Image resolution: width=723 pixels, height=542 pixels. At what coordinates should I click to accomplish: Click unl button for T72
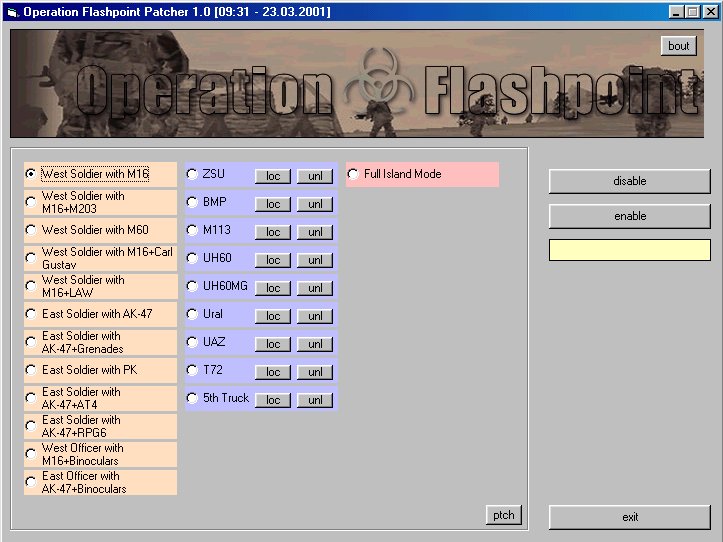tap(315, 372)
